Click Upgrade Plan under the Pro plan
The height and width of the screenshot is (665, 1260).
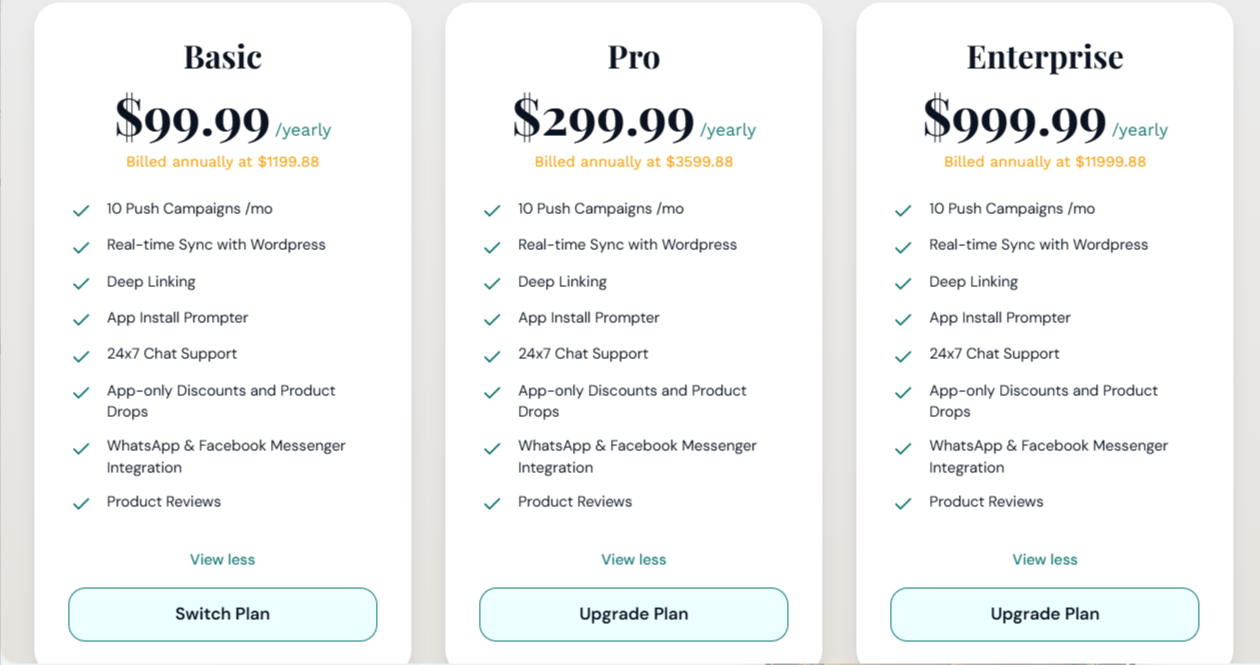coord(633,614)
